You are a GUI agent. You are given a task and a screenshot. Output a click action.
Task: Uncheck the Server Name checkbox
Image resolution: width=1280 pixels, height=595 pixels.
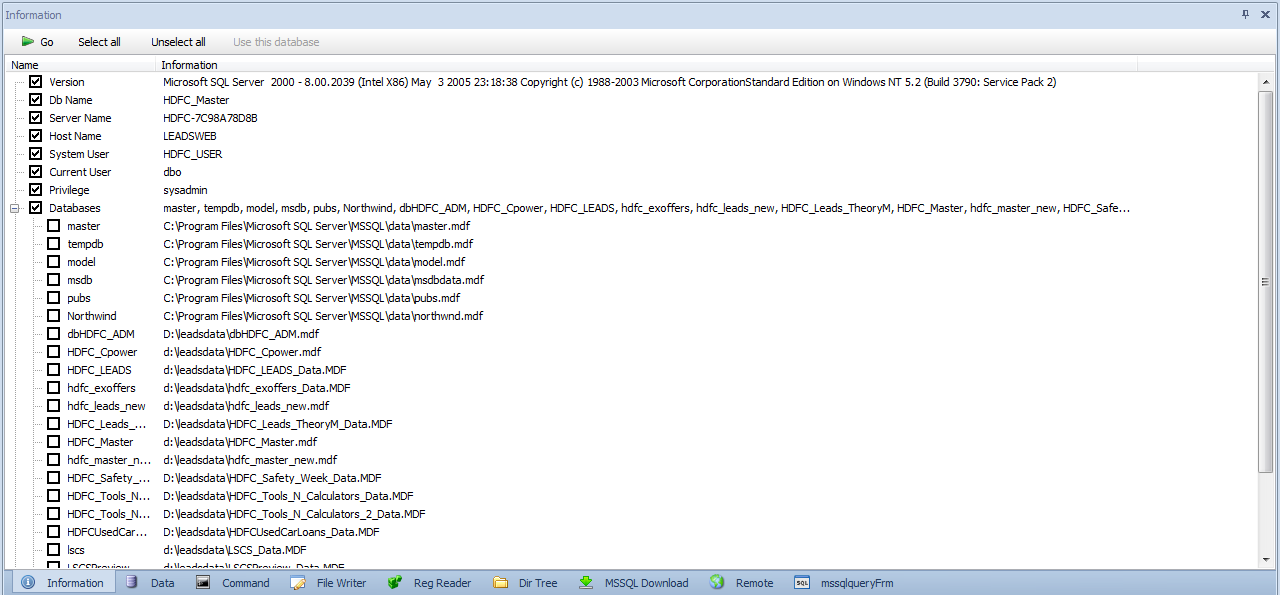(36, 118)
